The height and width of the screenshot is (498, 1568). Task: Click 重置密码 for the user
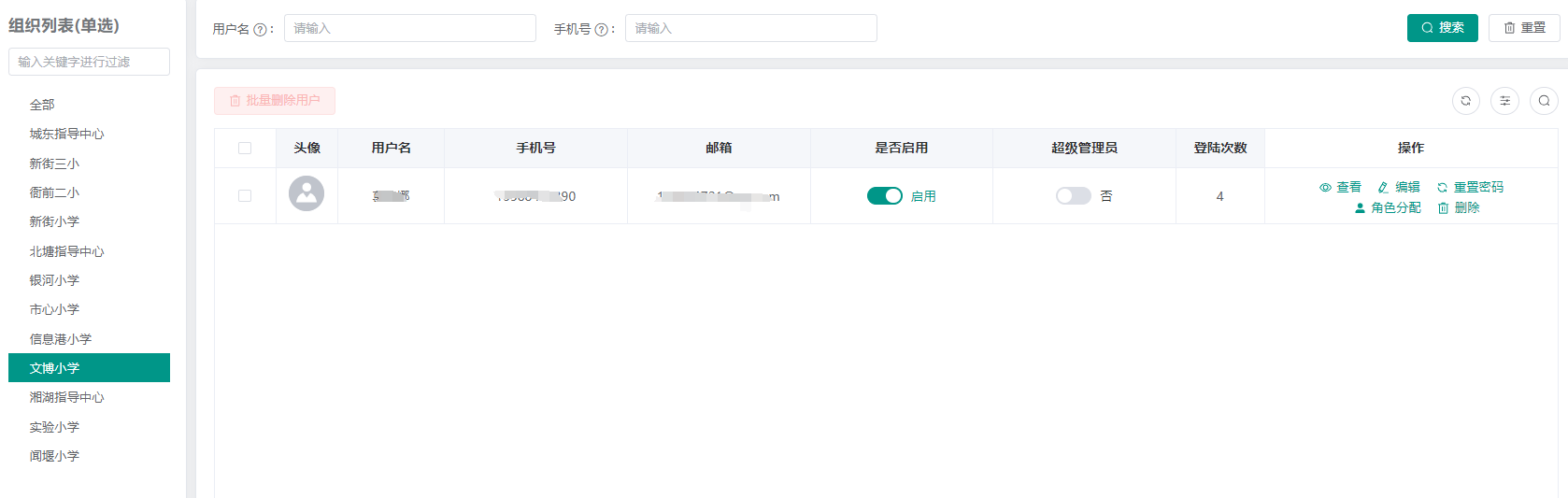[x=1470, y=187]
